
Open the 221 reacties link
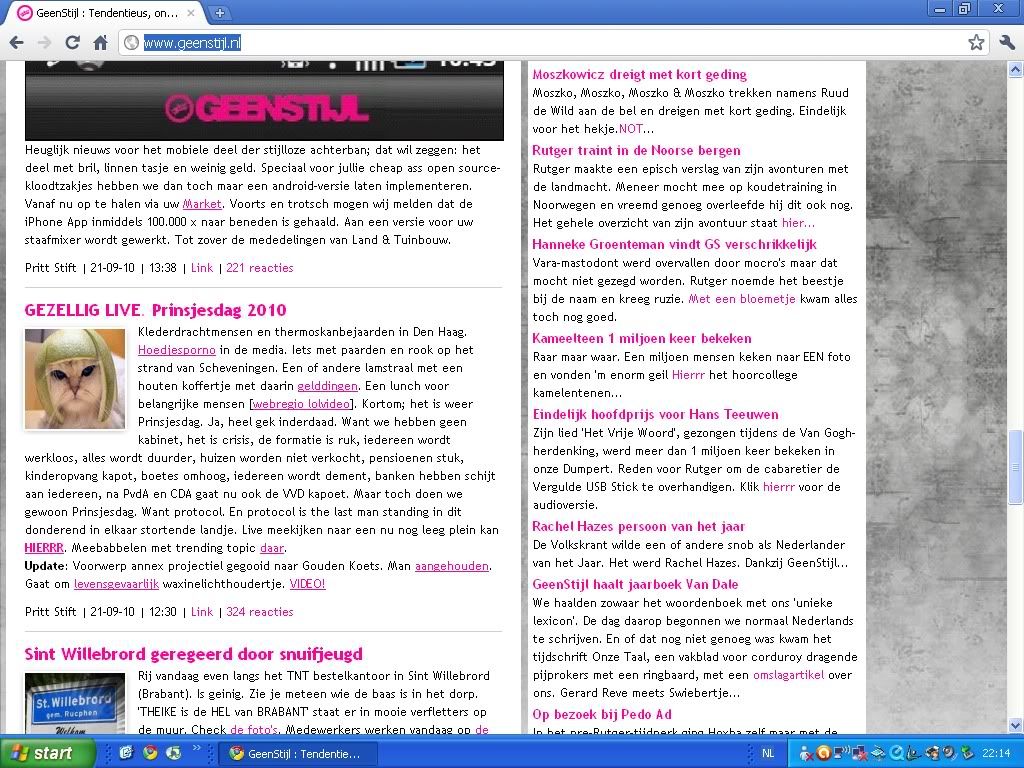(x=260, y=268)
